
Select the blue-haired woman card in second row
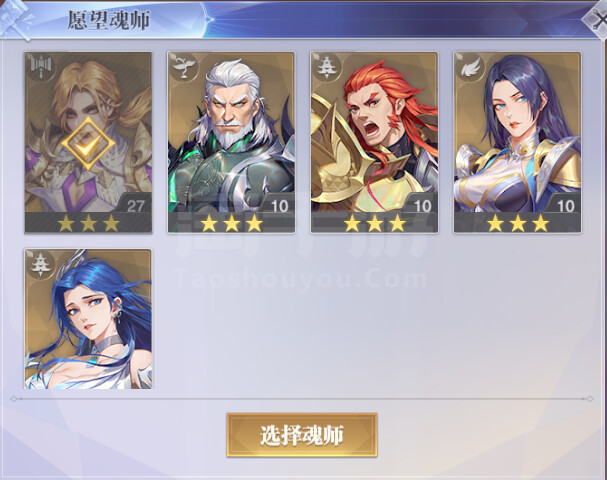88,319
